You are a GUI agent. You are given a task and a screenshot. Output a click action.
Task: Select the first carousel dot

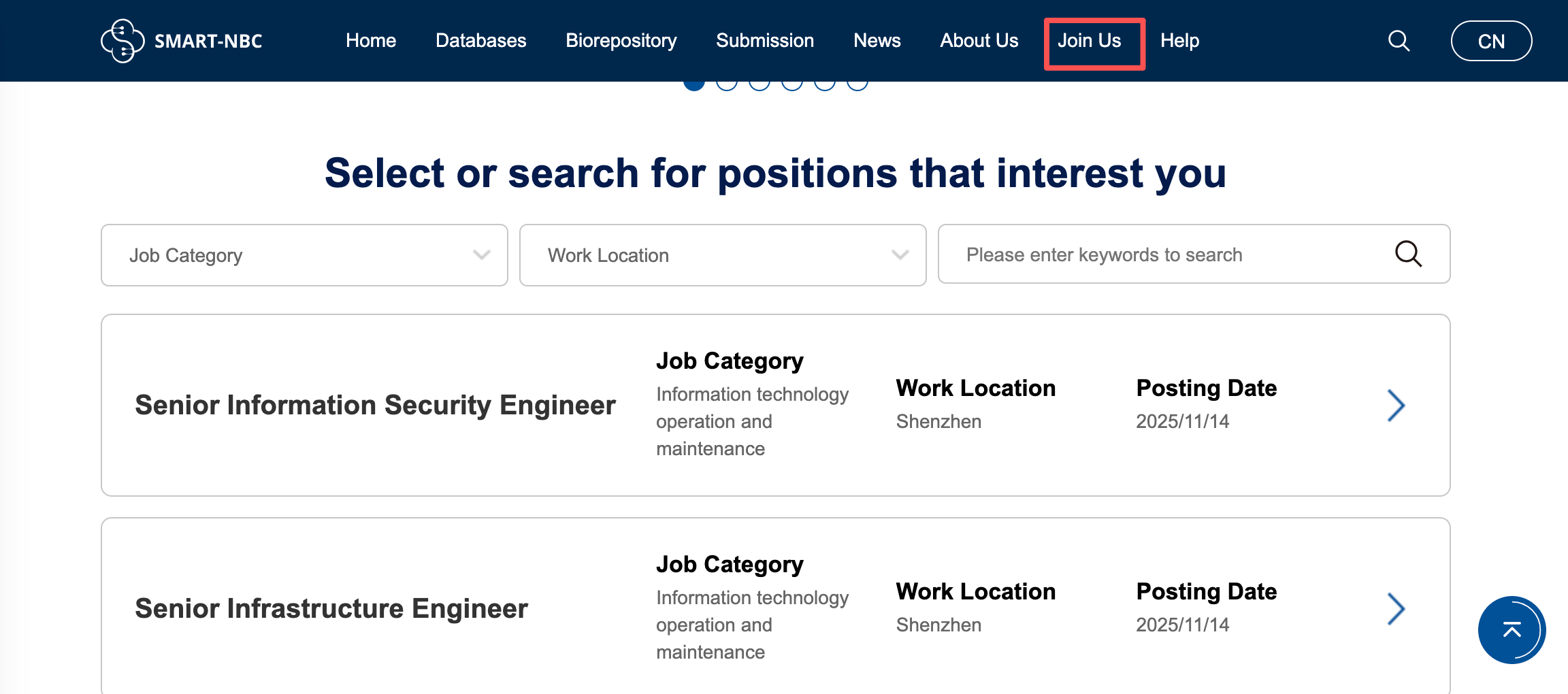(694, 84)
